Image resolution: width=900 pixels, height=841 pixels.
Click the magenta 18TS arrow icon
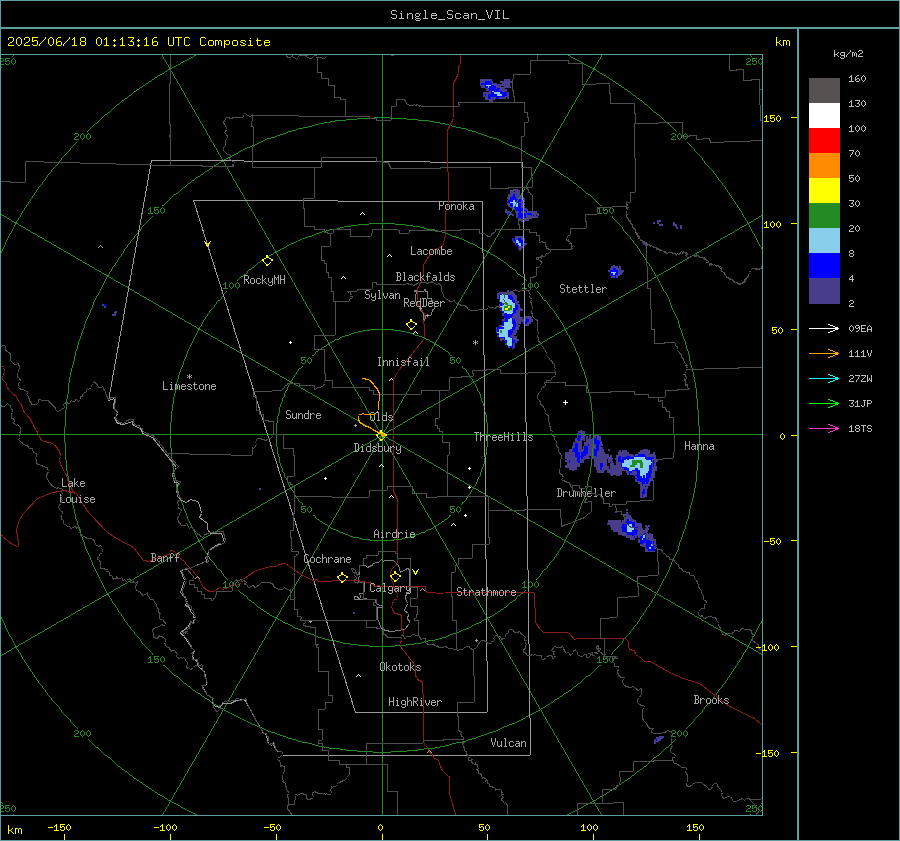(824, 428)
